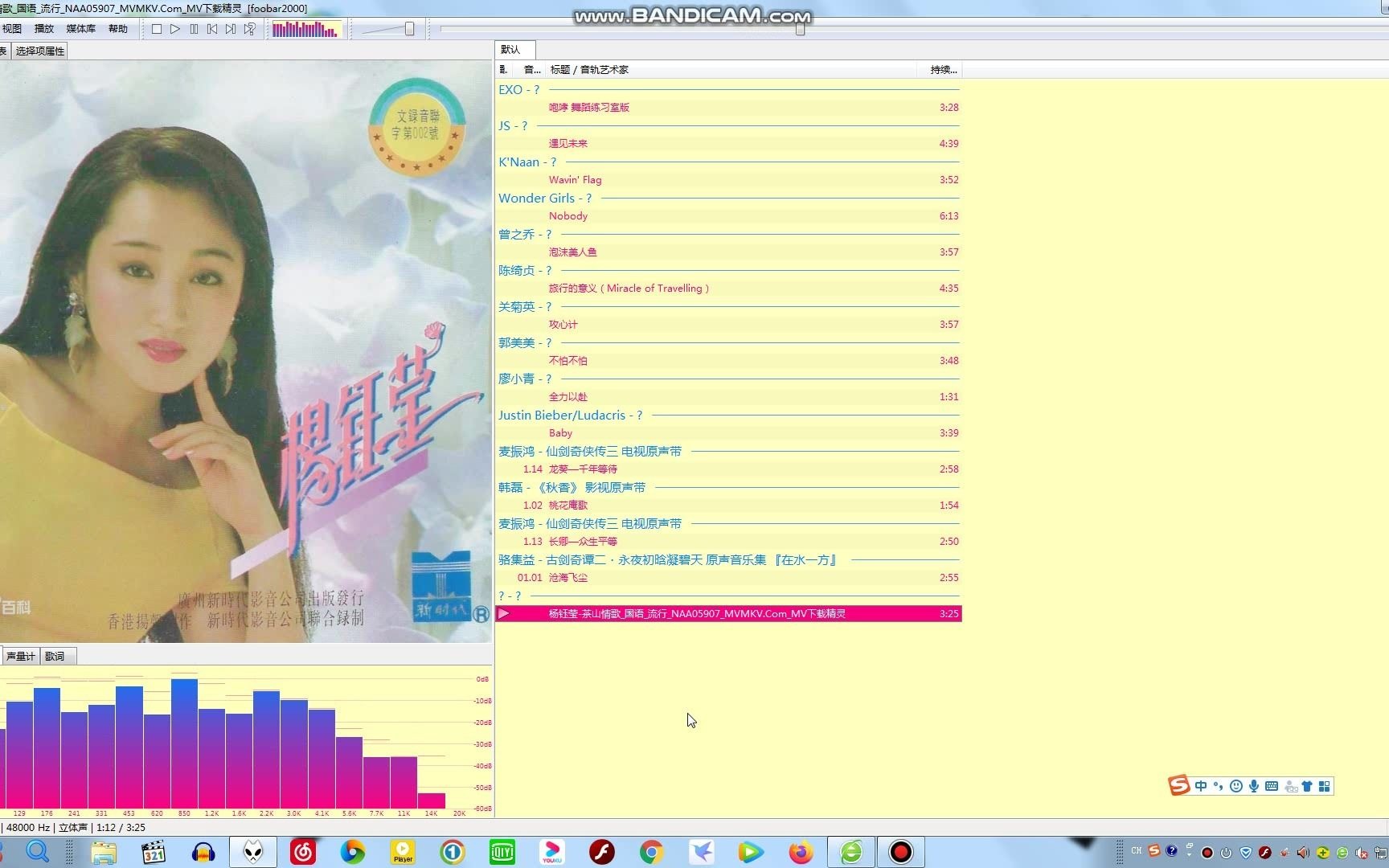Open NetEase Cloud Music in taskbar
The width and height of the screenshot is (1389, 868).
coord(303,852)
